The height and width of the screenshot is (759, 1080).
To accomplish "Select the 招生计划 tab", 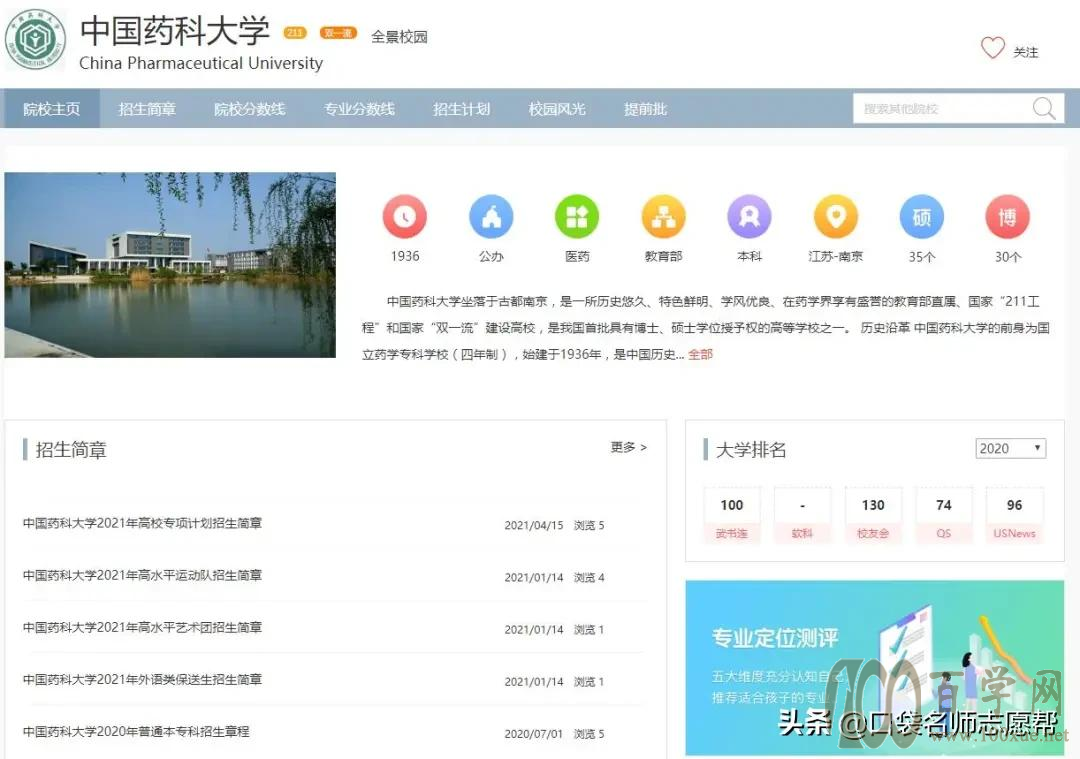I will [461, 109].
